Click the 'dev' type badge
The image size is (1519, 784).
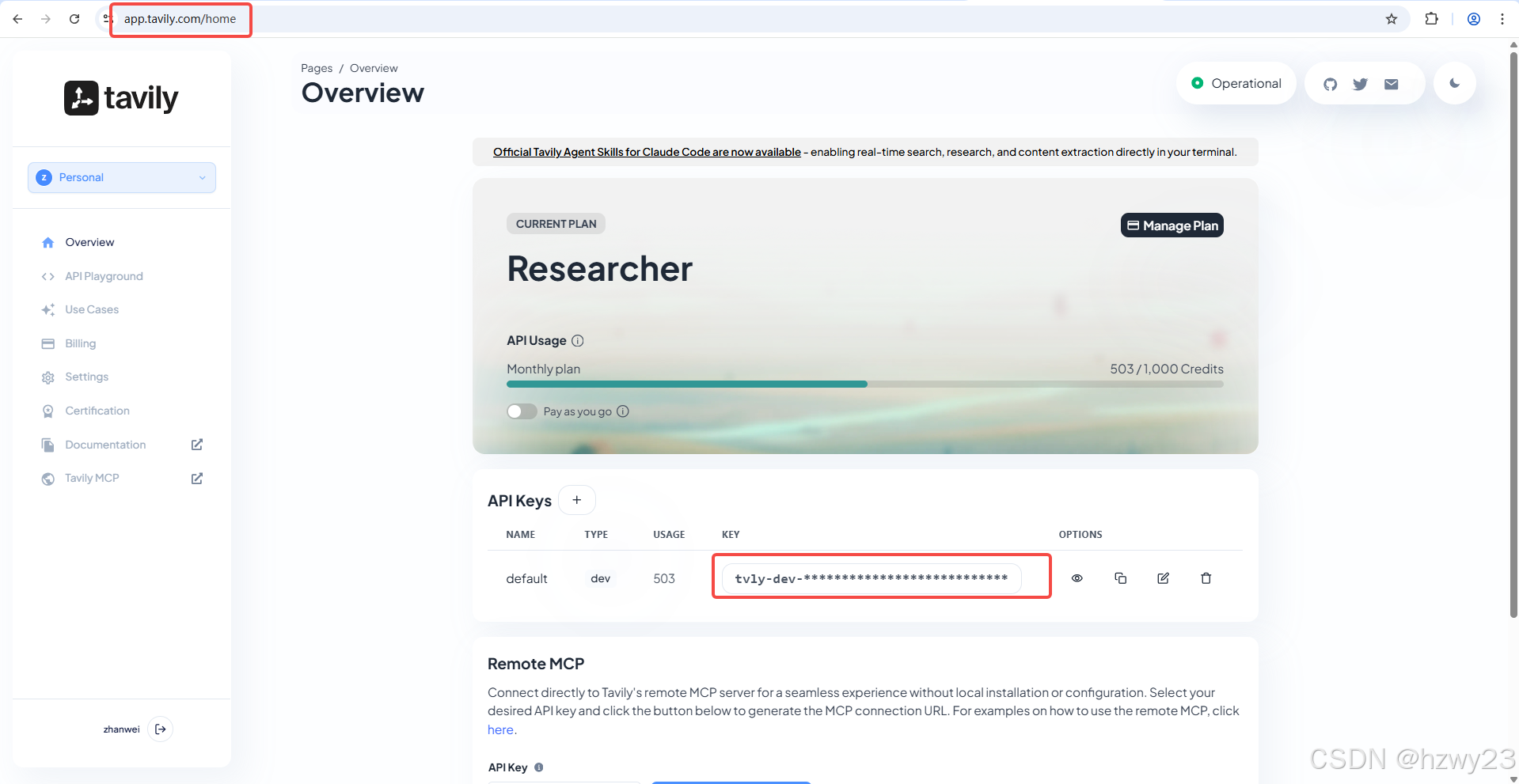click(601, 578)
